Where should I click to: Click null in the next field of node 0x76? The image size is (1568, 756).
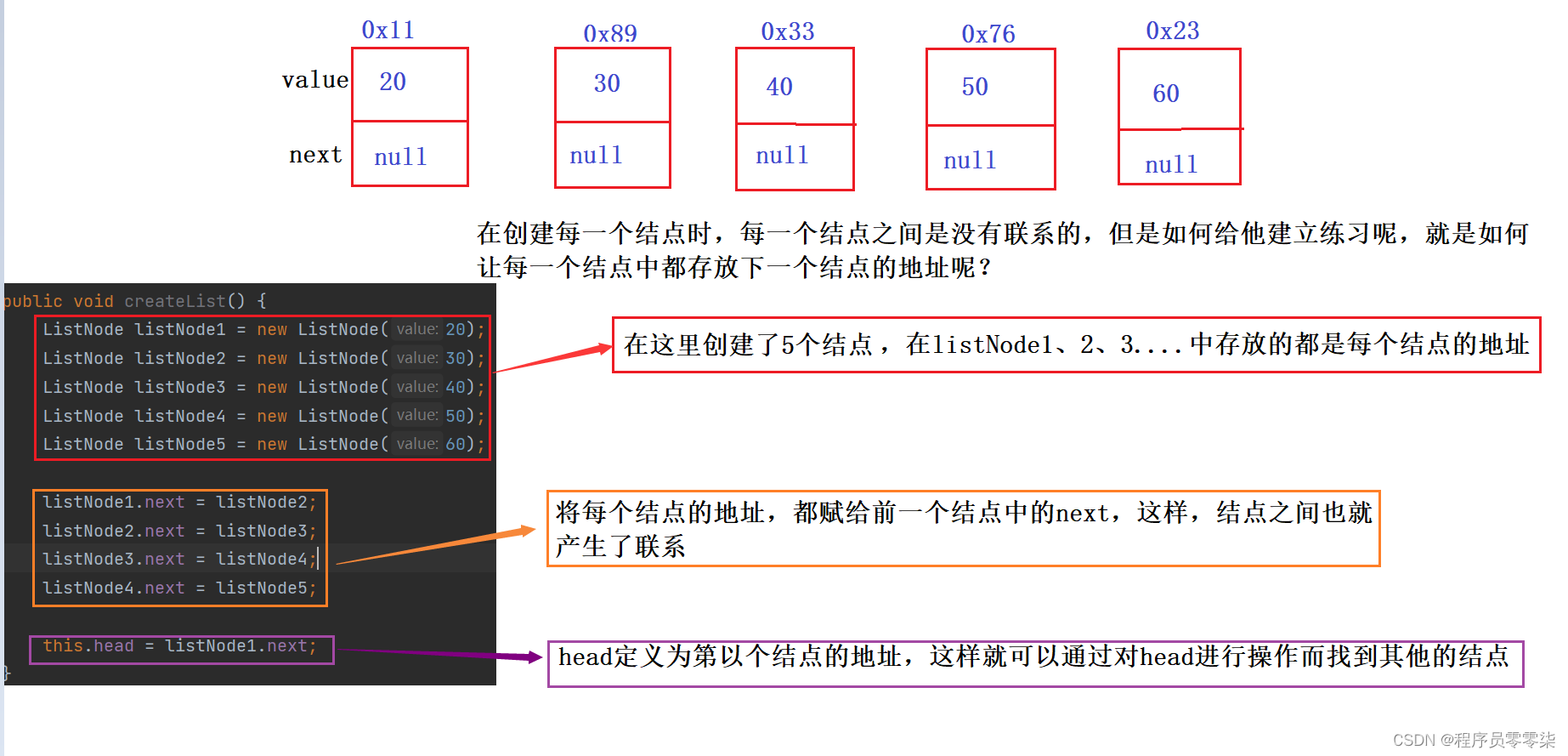(x=970, y=160)
